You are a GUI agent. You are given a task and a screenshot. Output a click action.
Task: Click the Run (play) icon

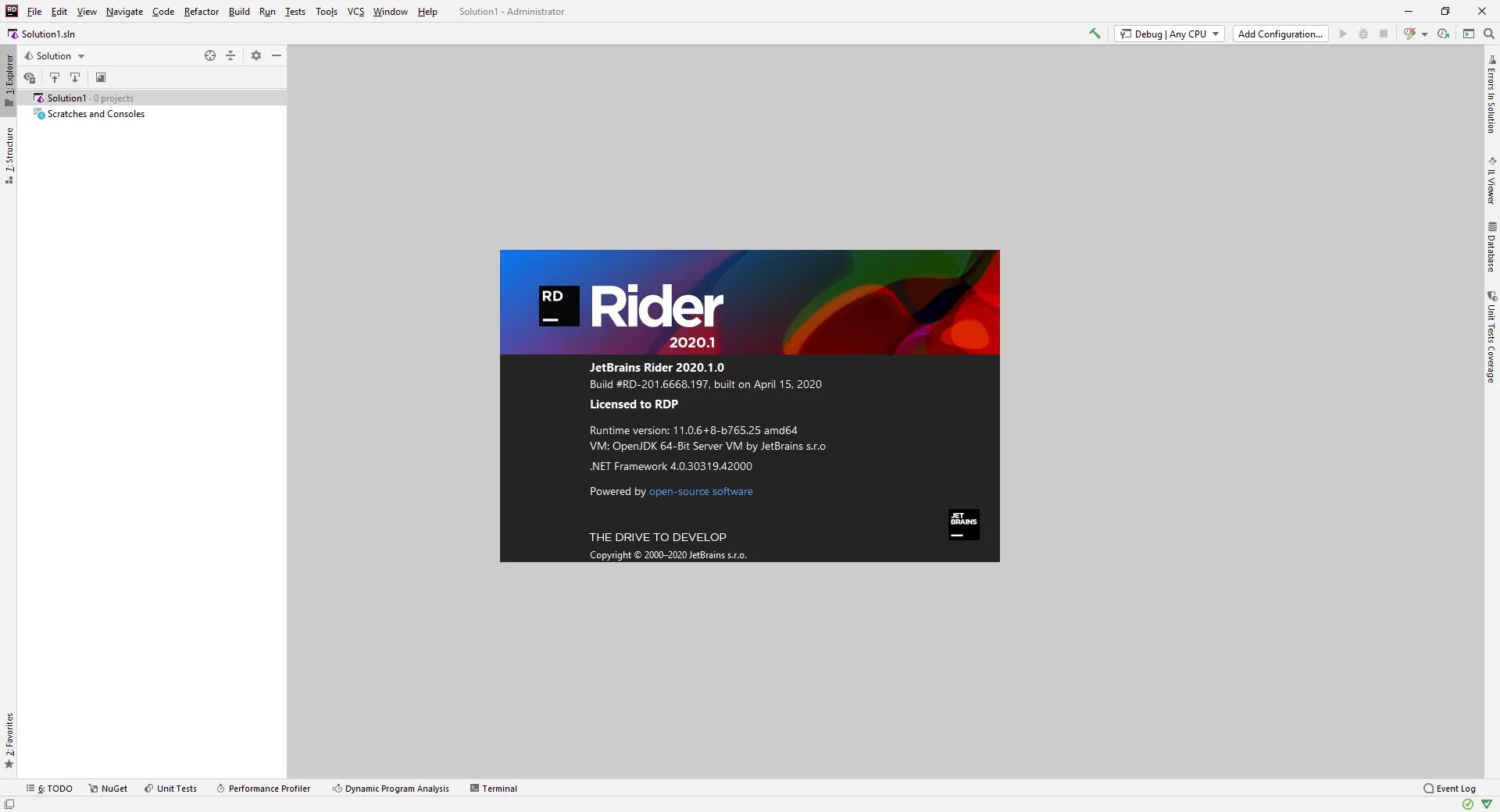pyautogui.click(x=1343, y=34)
